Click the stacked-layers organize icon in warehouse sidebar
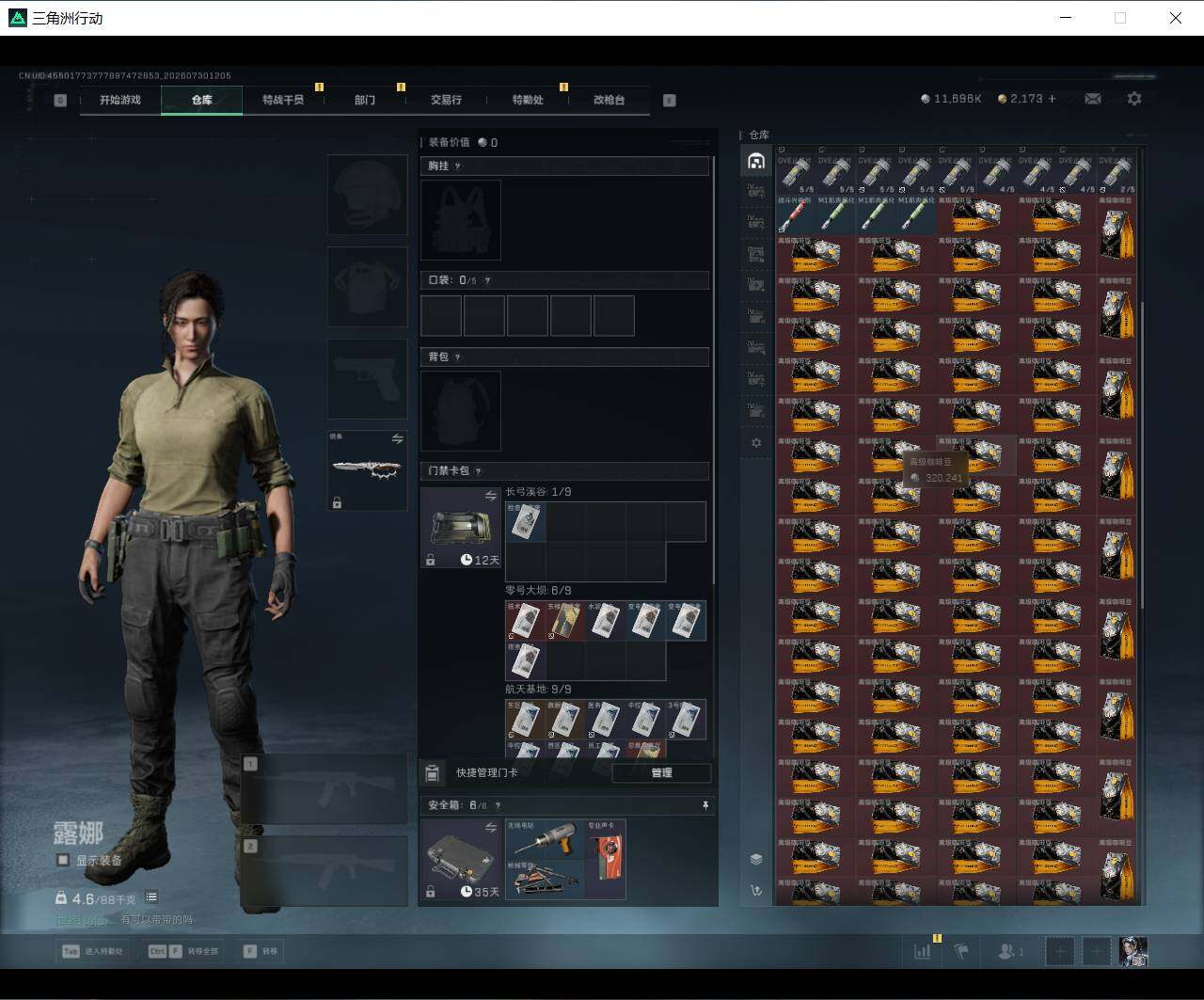Viewport: 1204px width, 1000px height. pos(756,859)
